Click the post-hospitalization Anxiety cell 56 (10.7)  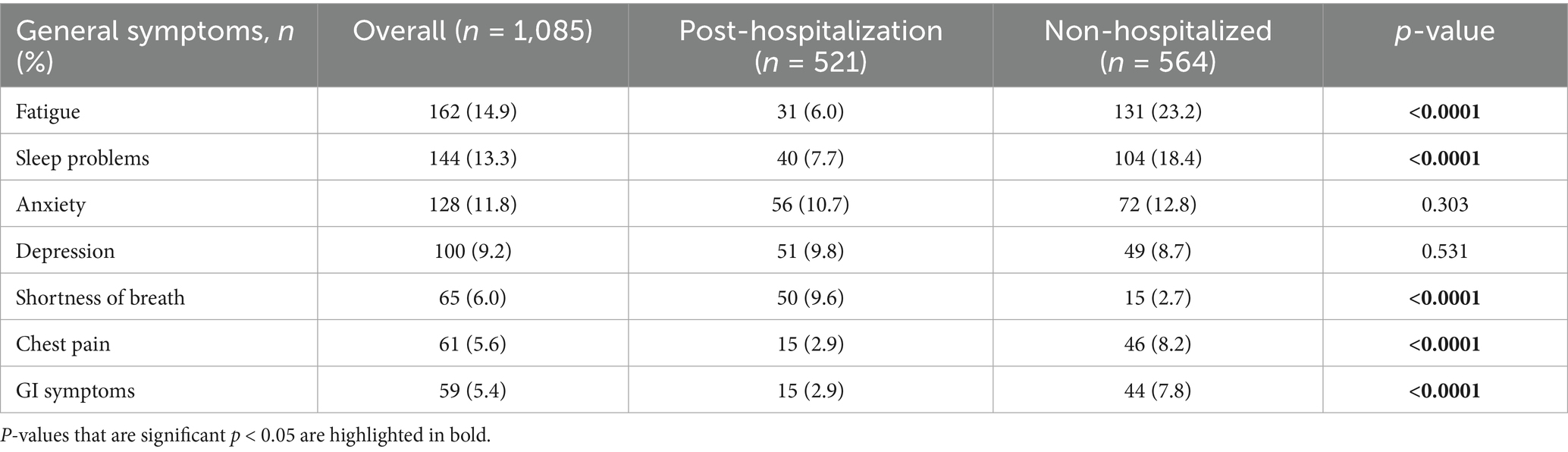(811, 205)
